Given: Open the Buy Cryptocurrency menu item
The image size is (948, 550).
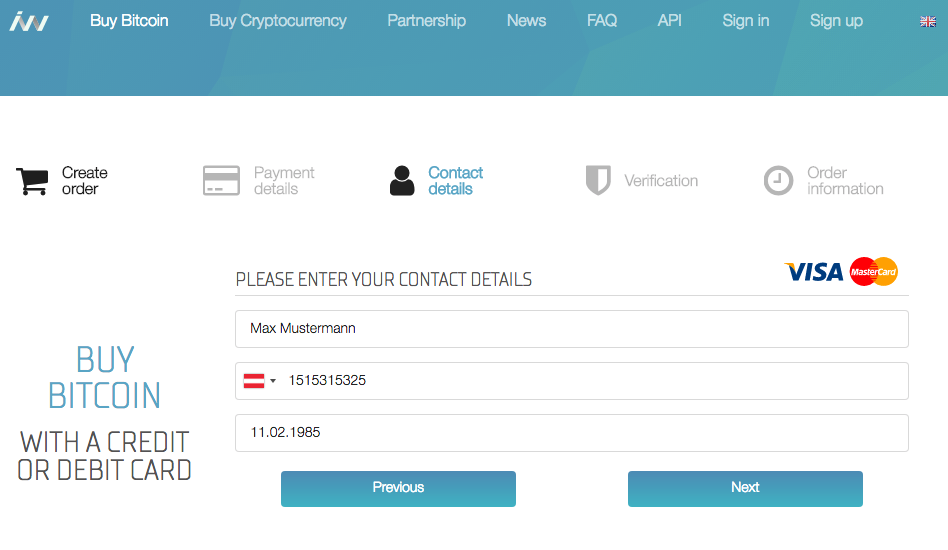Looking at the screenshot, I should pyautogui.click(x=278, y=21).
